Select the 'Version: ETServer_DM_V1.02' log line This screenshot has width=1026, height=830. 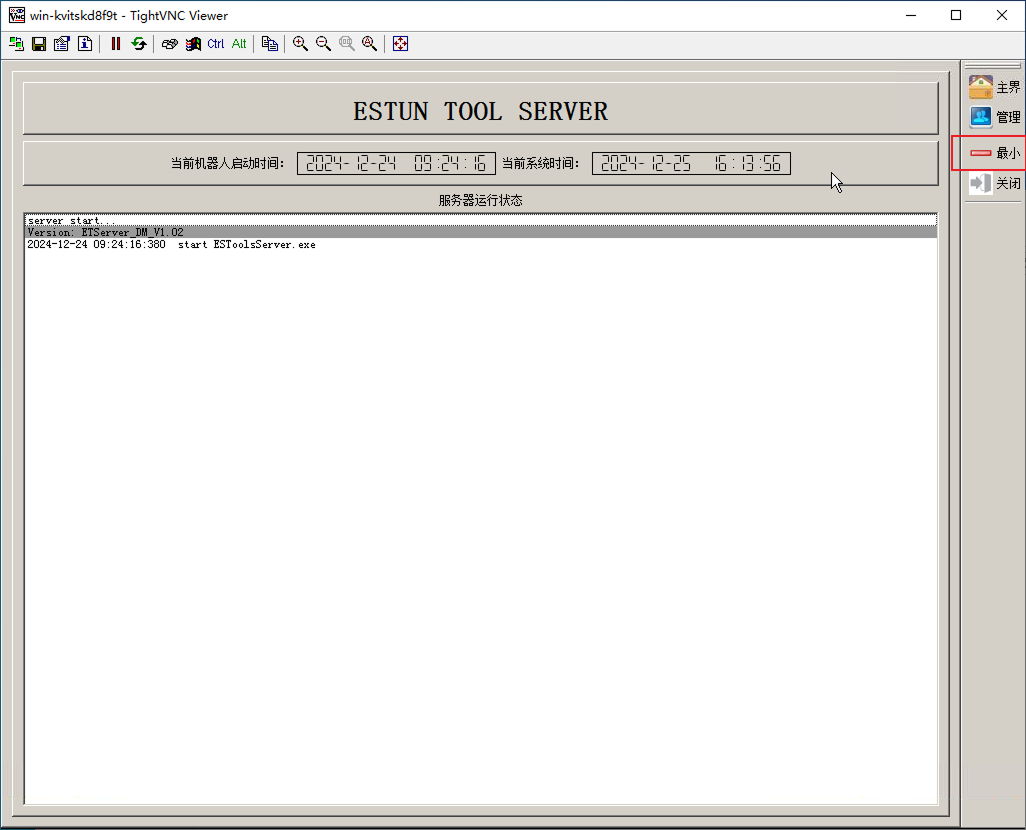(481, 232)
